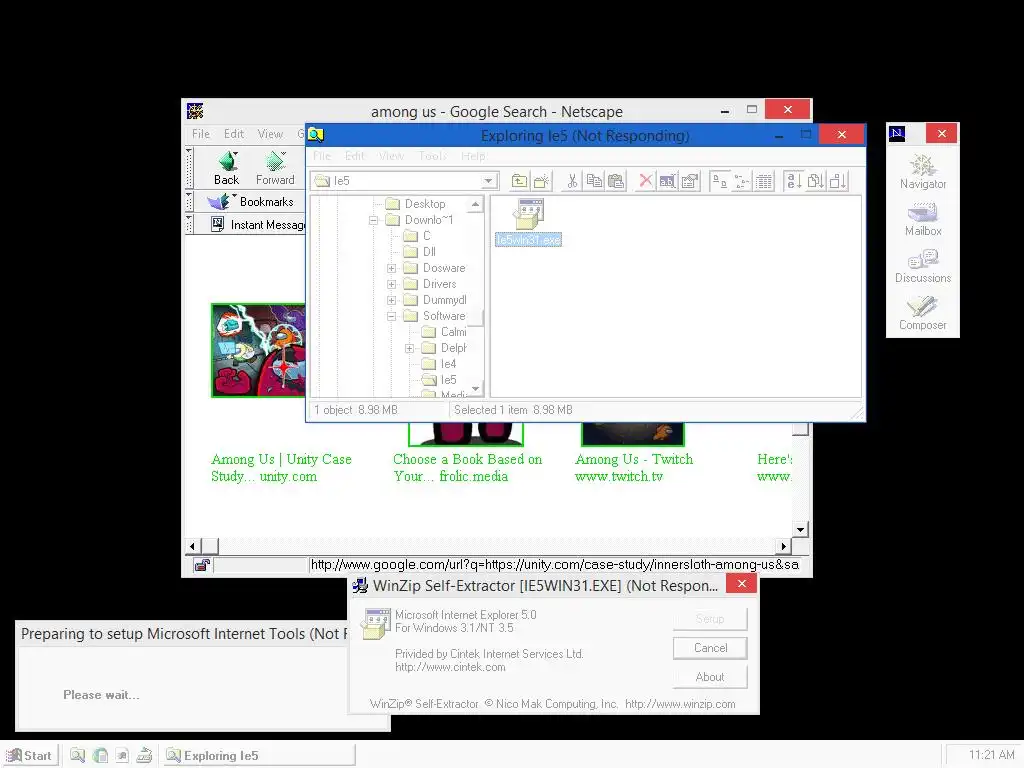Open Discussions in Netscape component bar
The width and height of the screenshot is (1024, 768).
[x=923, y=266]
